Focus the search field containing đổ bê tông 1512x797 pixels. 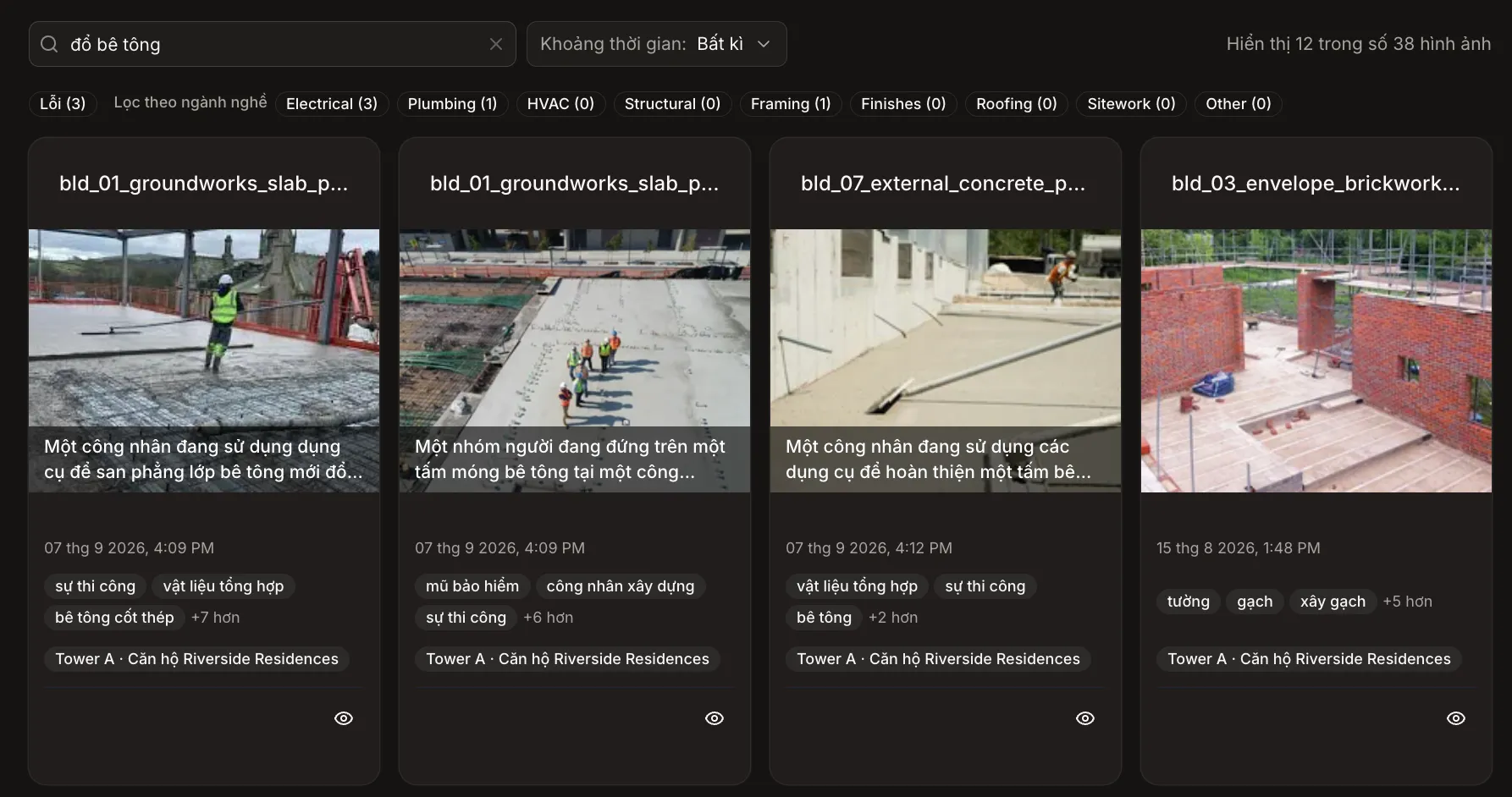(x=273, y=44)
